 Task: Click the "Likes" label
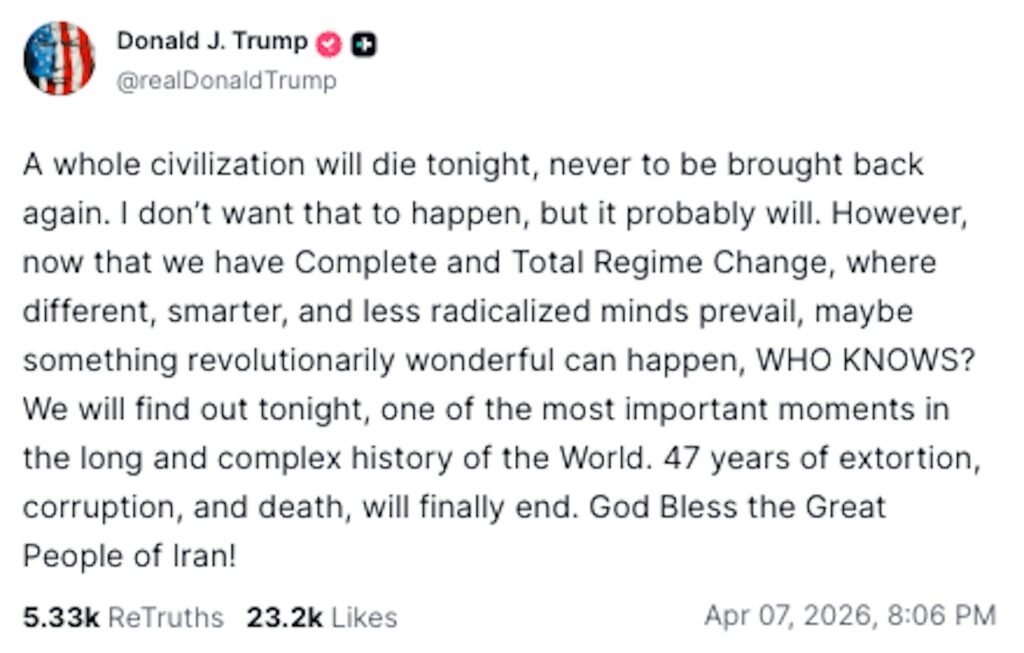coord(364,617)
